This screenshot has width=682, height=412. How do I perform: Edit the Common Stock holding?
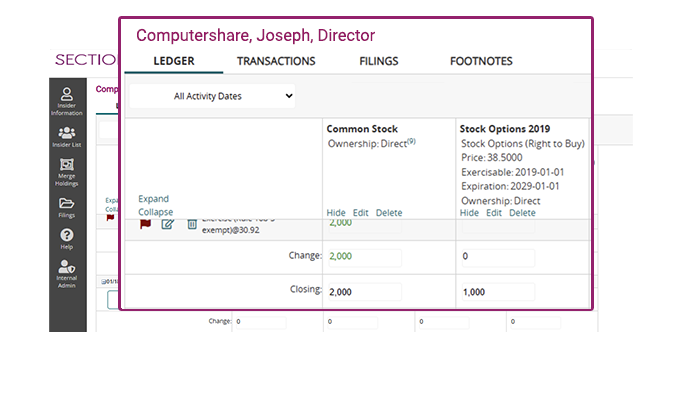360,213
